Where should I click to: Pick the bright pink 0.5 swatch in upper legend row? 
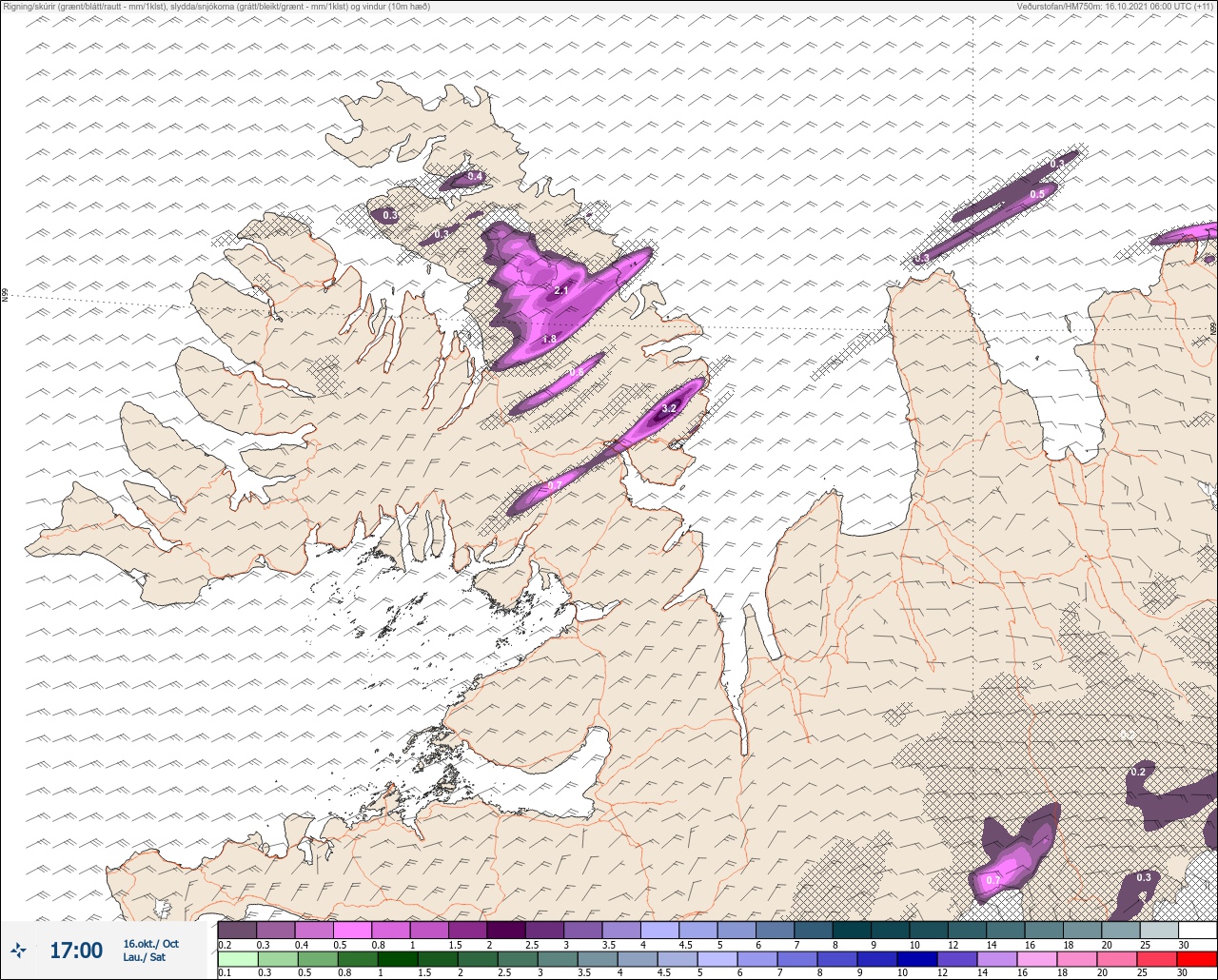click(352, 930)
